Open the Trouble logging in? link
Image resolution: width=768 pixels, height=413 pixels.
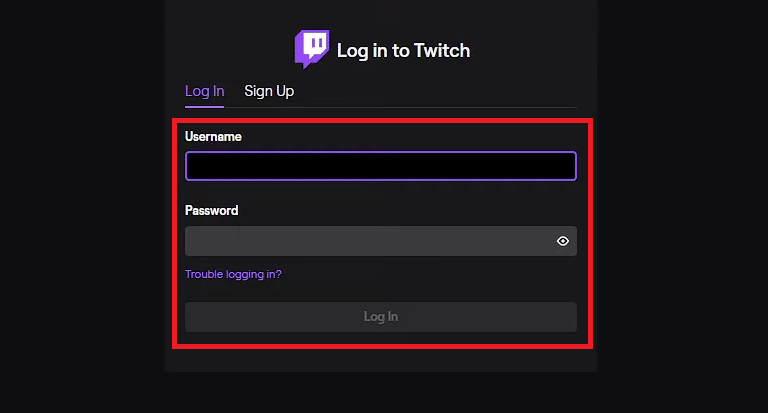(233, 274)
